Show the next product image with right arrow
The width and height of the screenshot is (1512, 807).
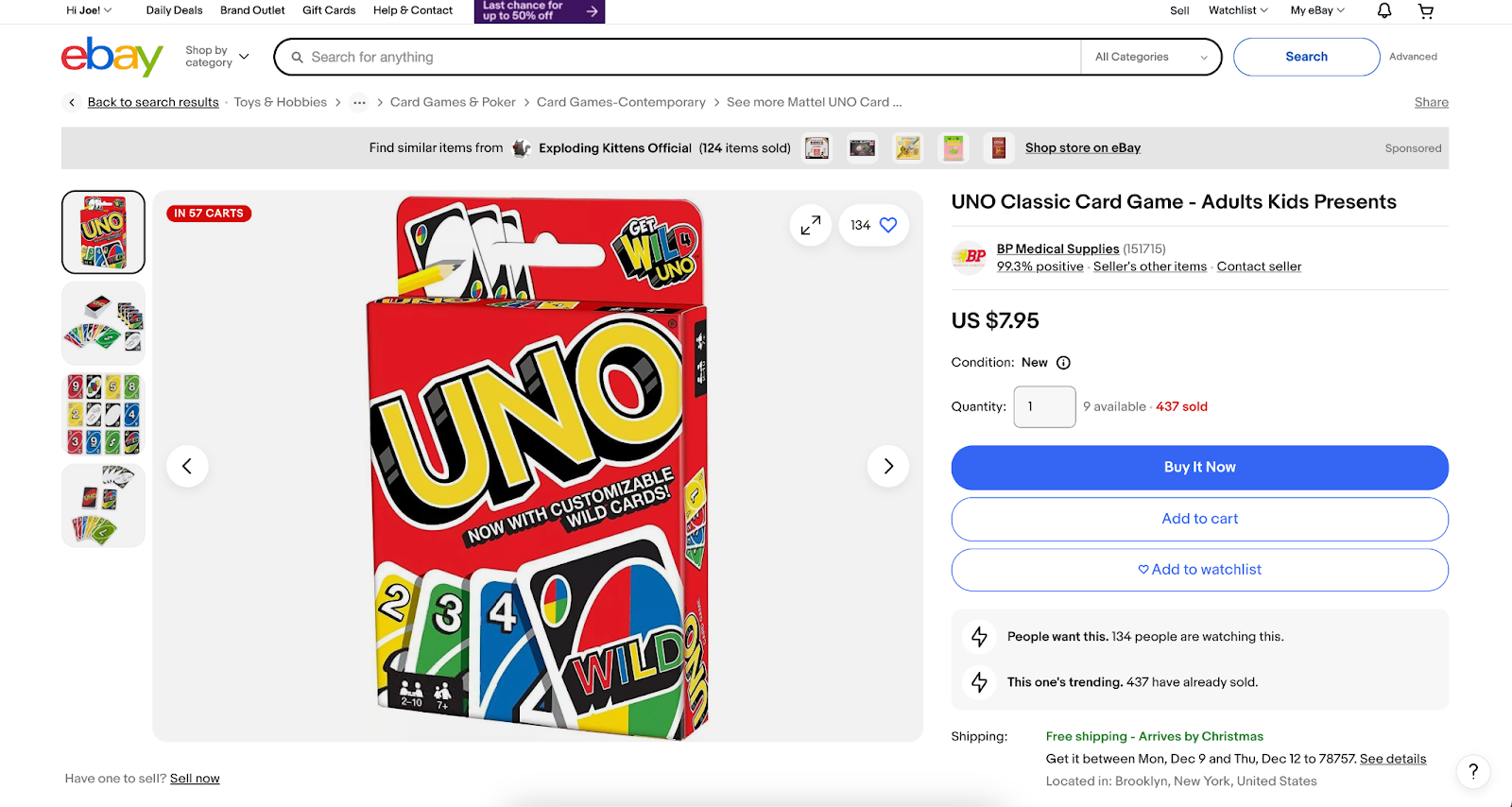(886, 466)
